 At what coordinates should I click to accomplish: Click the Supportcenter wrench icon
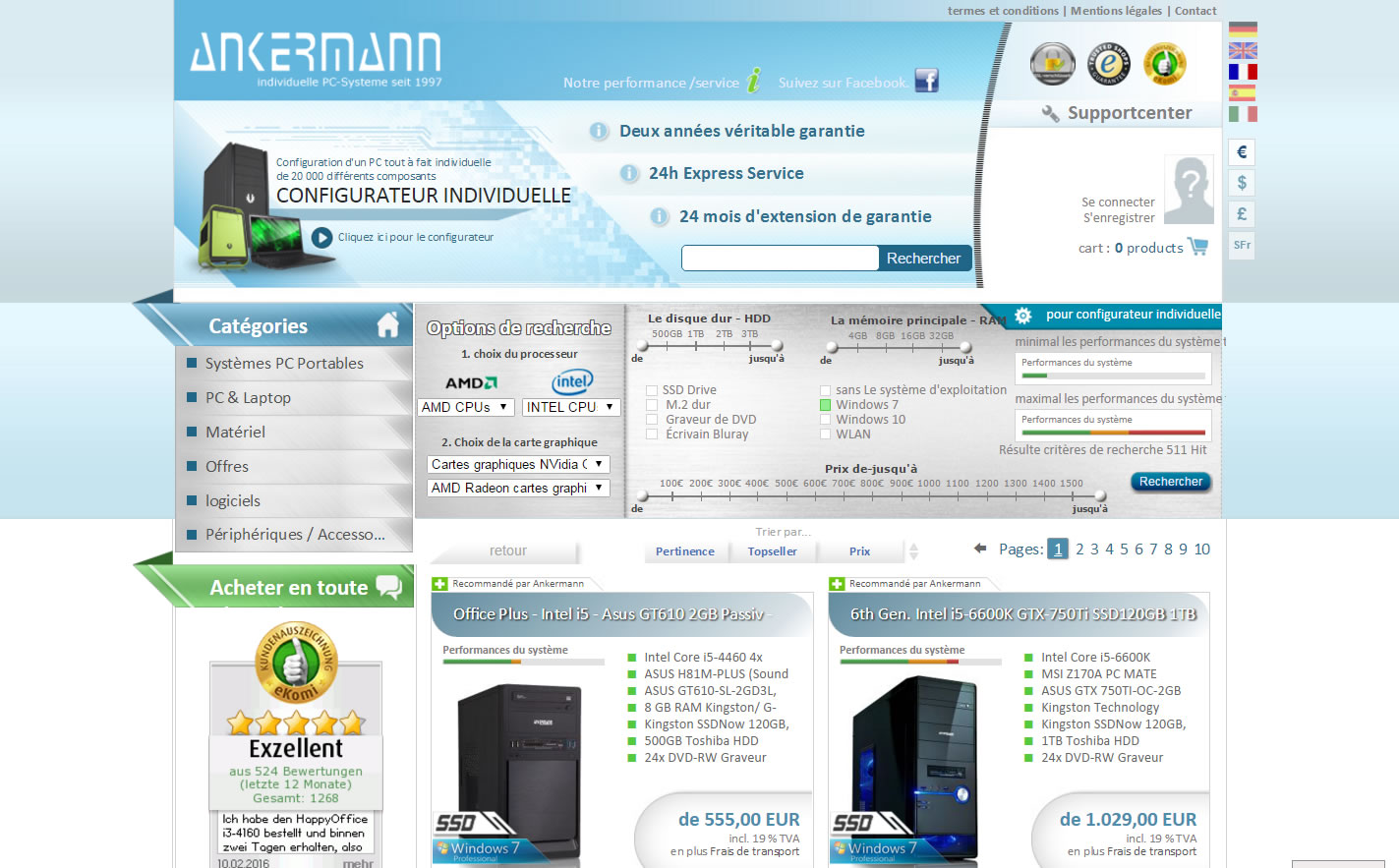(x=1050, y=114)
